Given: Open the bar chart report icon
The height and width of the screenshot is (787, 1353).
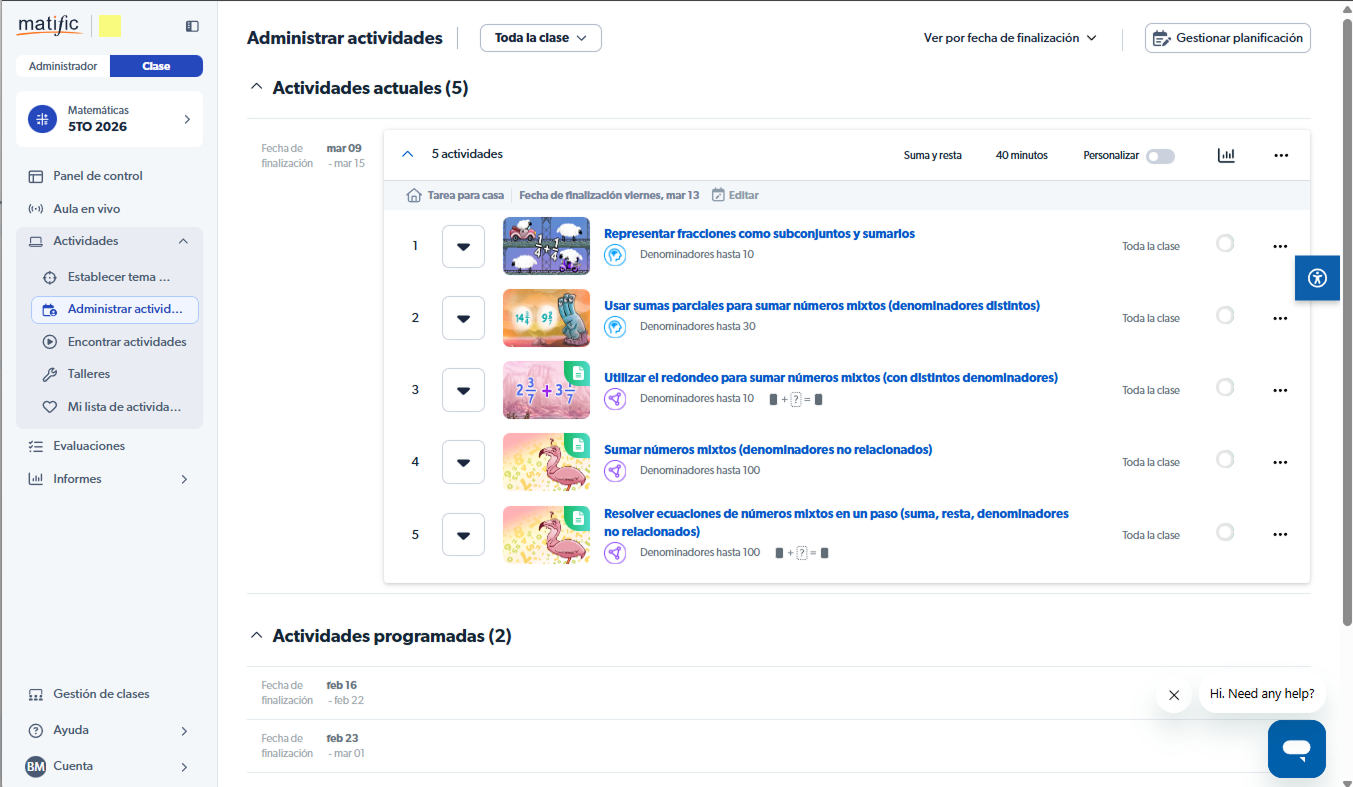Looking at the screenshot, I should tap(1226, 155).
